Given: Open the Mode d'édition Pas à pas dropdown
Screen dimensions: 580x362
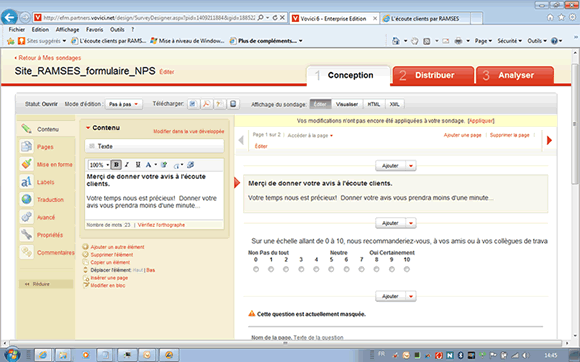Looking at the screenshot, I should tap(124, 104).
